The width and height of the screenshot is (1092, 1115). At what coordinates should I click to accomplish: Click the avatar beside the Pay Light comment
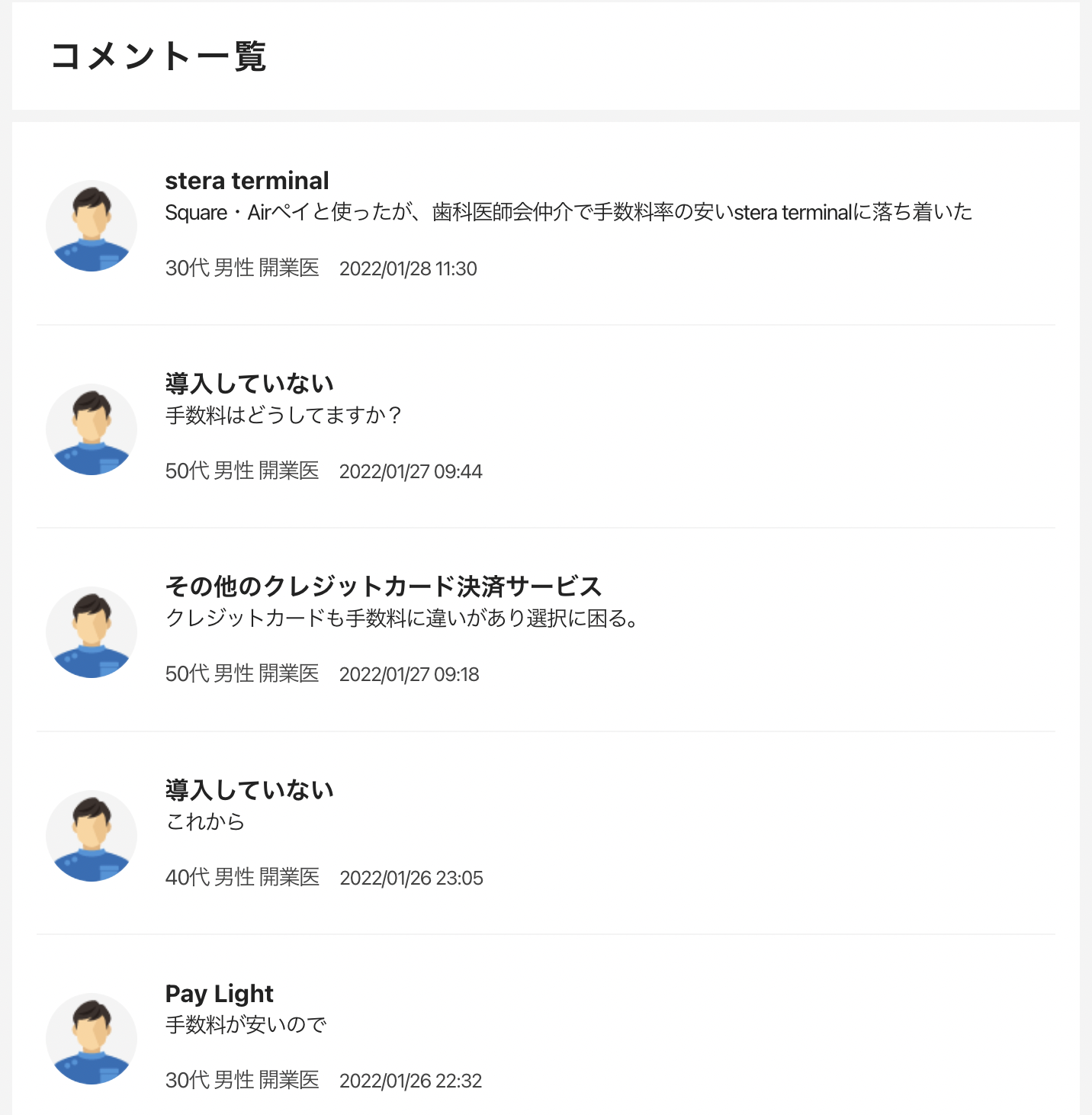(92, 1039)
